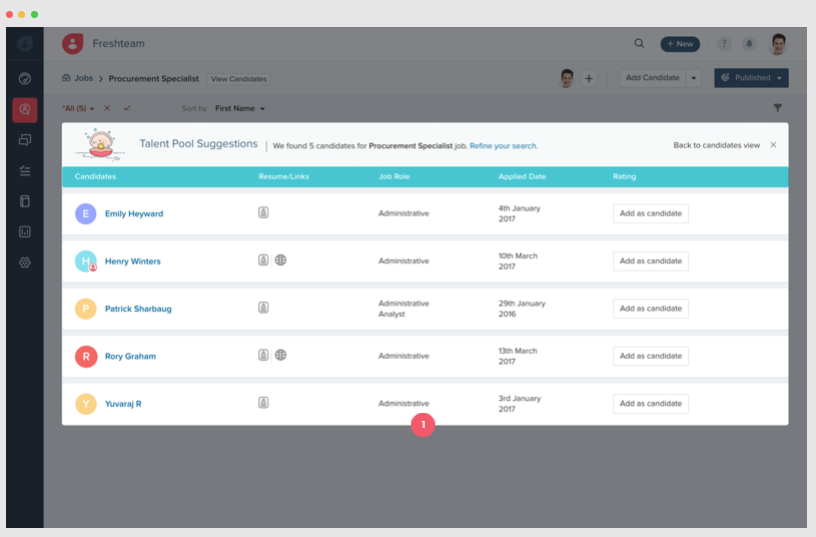This screenshot has width=816, height=537.
Task: Click the Add Candidate button
Action: [653, 78]
